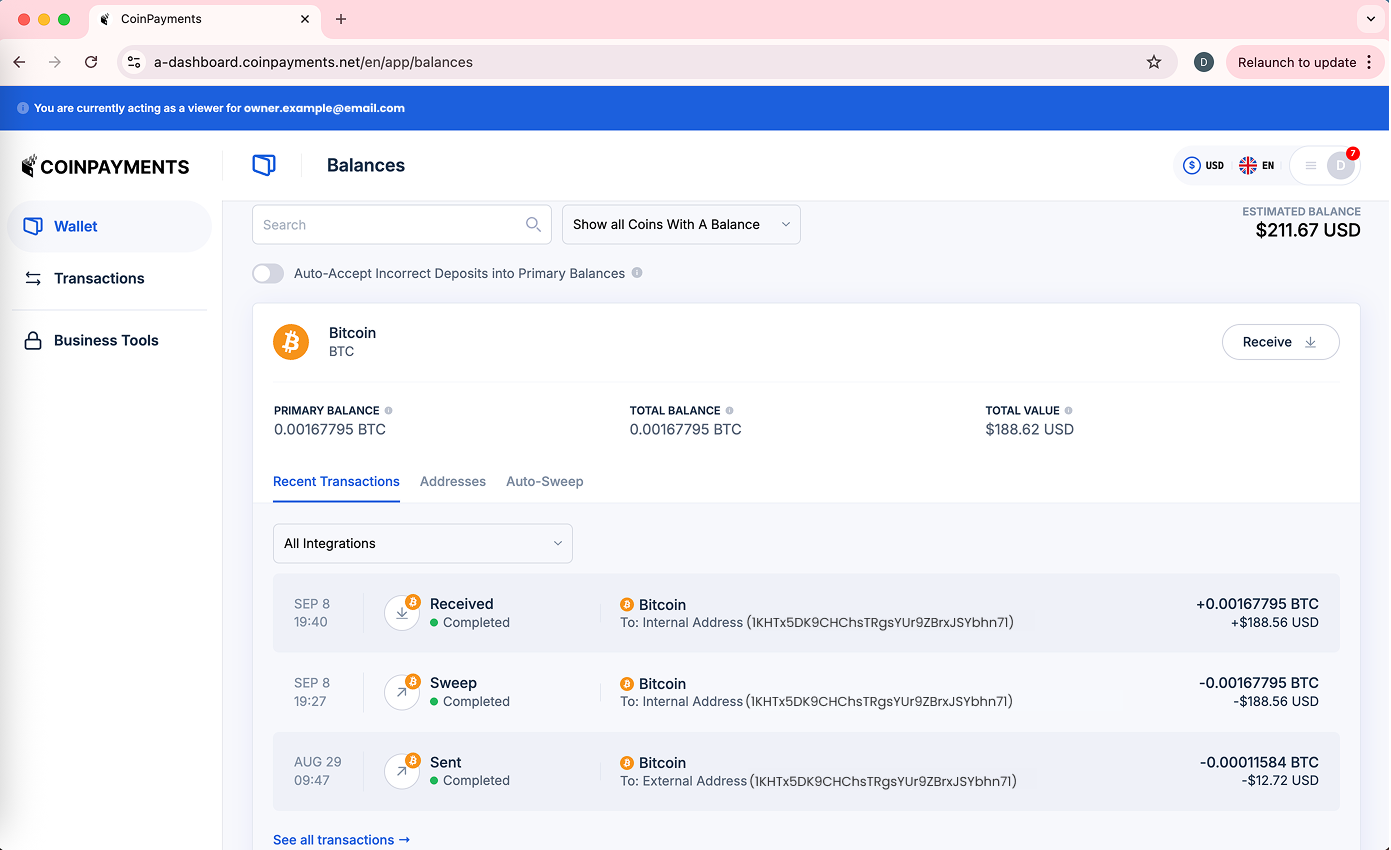This screenshot has height=850, width=1391.
Task: Click the Received transaction download icon
Action: coord(402,613)
